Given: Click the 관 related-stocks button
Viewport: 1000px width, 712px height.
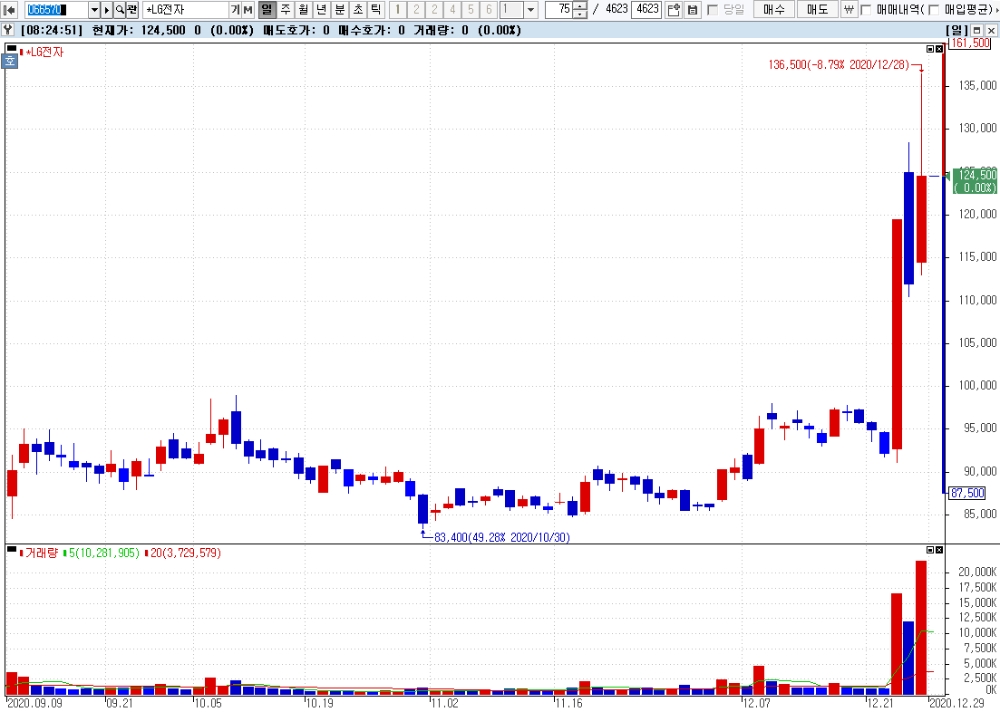Looking at the screenshot, I should (x=132, y=10).
